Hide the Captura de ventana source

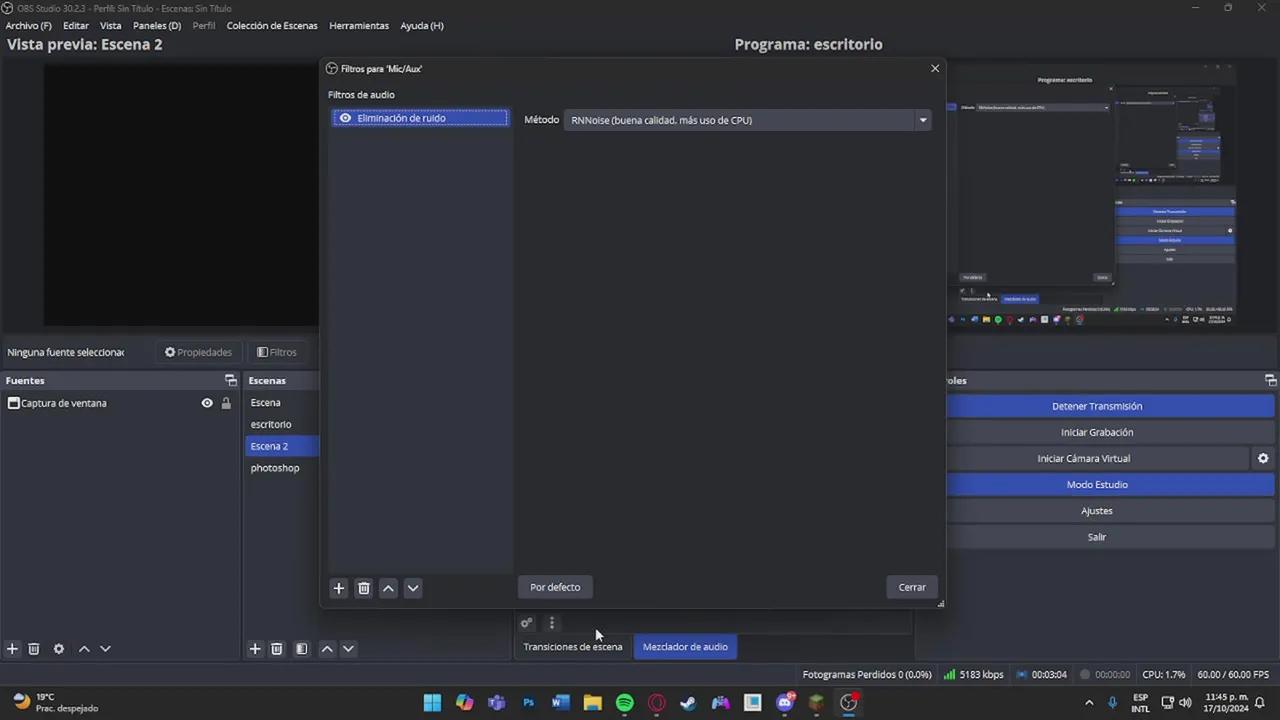pos(207,403)
